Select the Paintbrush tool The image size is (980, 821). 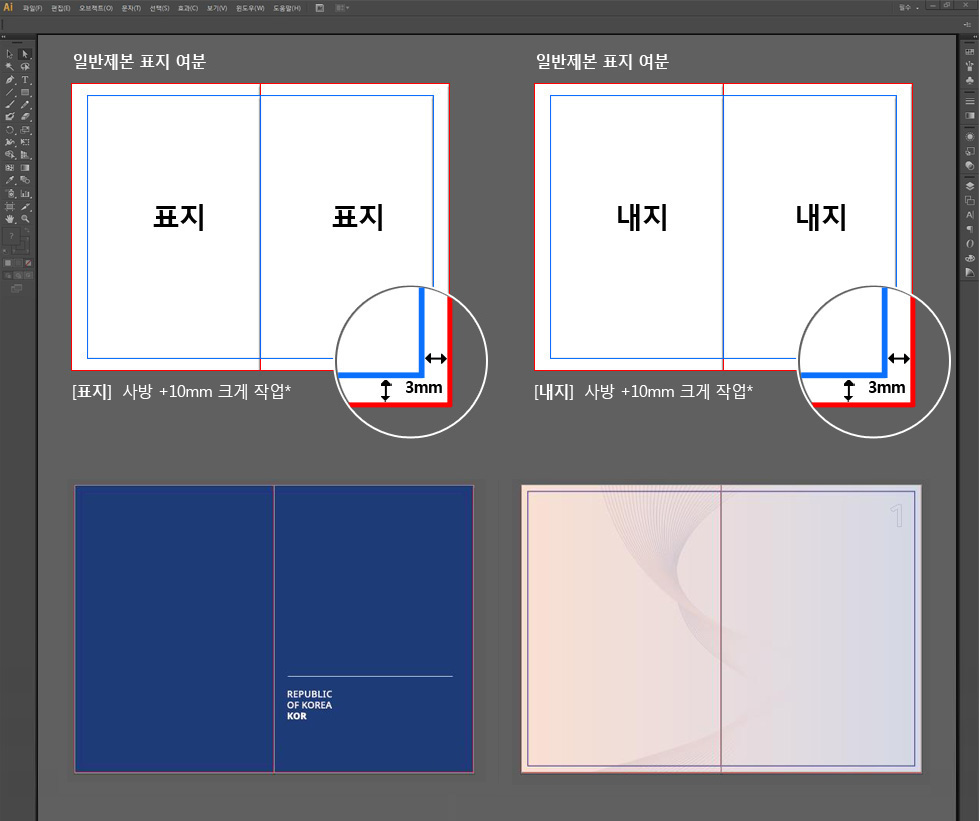[9, 104]
